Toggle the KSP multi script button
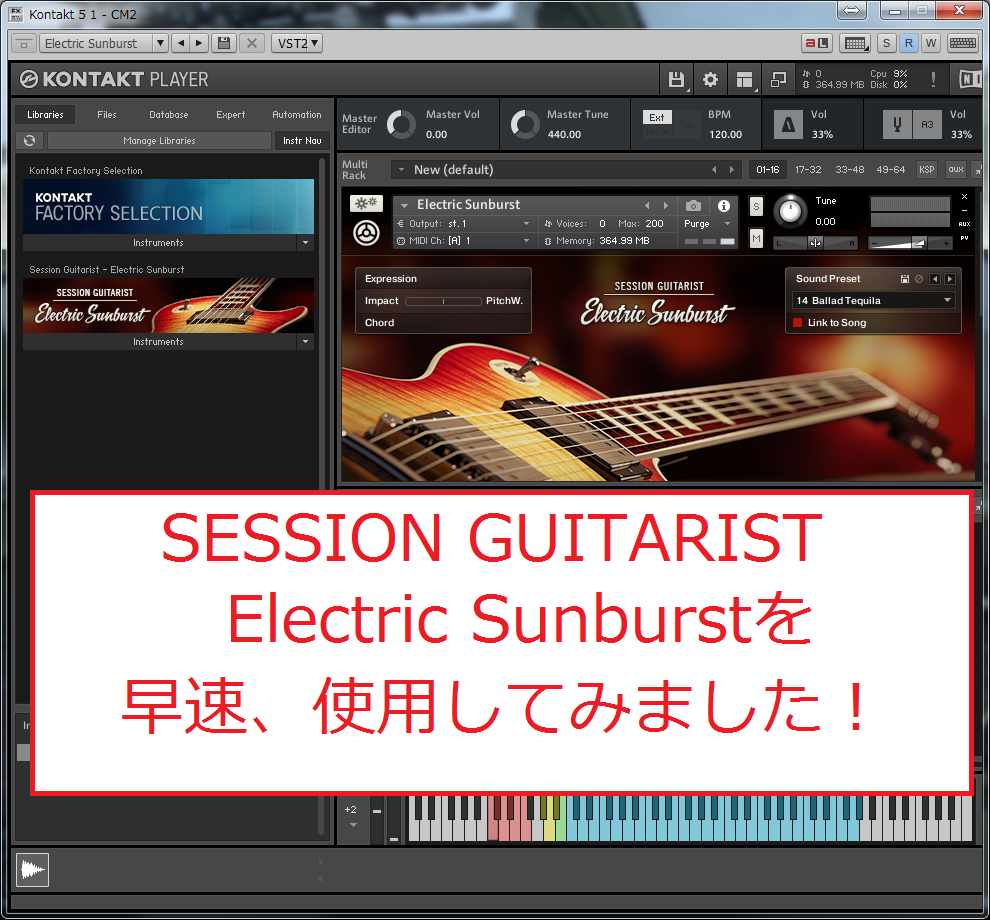Image resolution: width=990 pixels, height=920 pixels. click(x=926, y=169)
